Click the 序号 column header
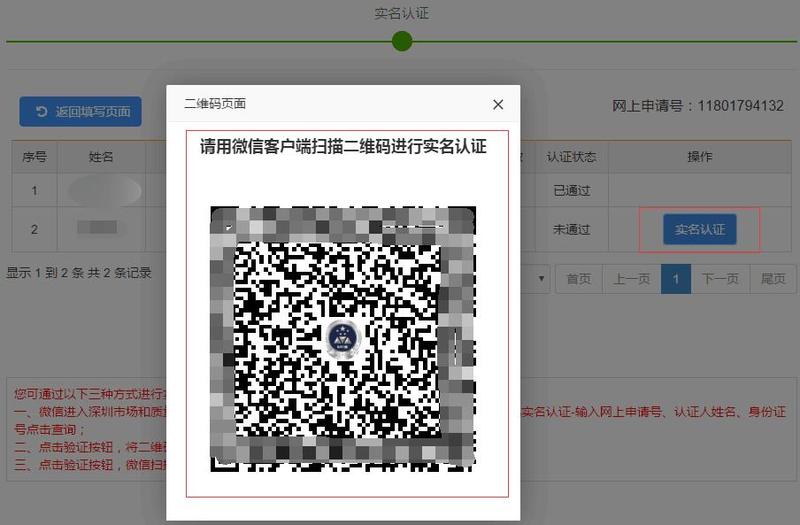Image resolution: width=800 pixels, height=525 pixels. coord(34,157)
